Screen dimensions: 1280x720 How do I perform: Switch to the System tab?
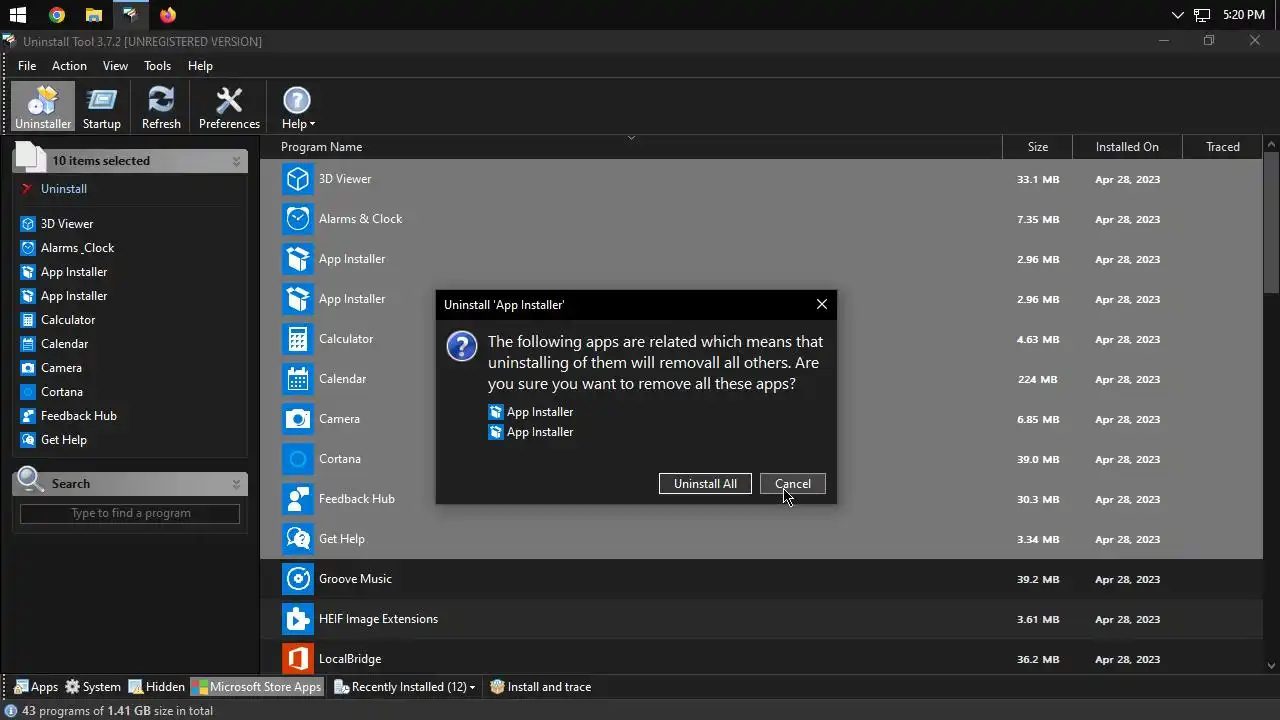[x=93, y=687]
